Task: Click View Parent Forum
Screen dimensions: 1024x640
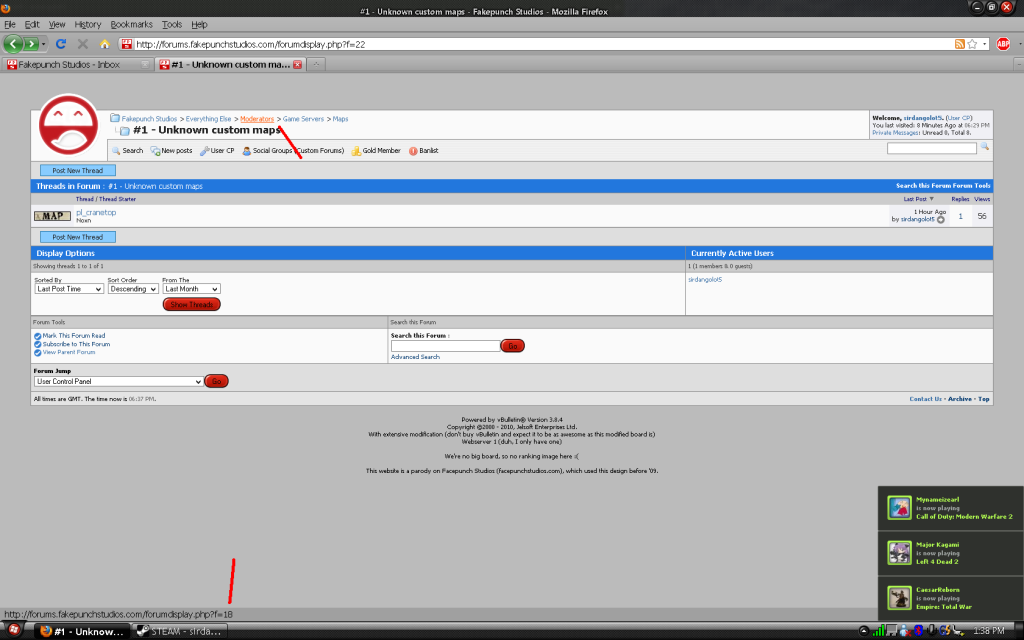Action: point(69,353)
